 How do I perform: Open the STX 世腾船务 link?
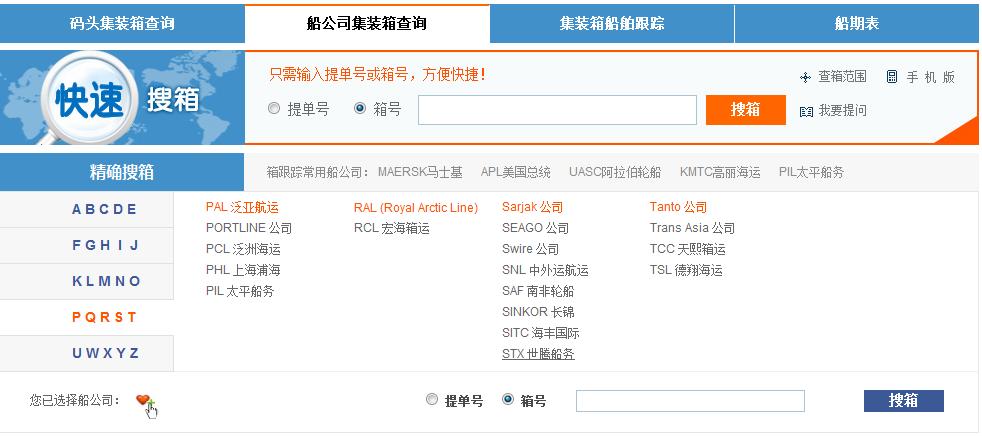(x=538, y=354)
